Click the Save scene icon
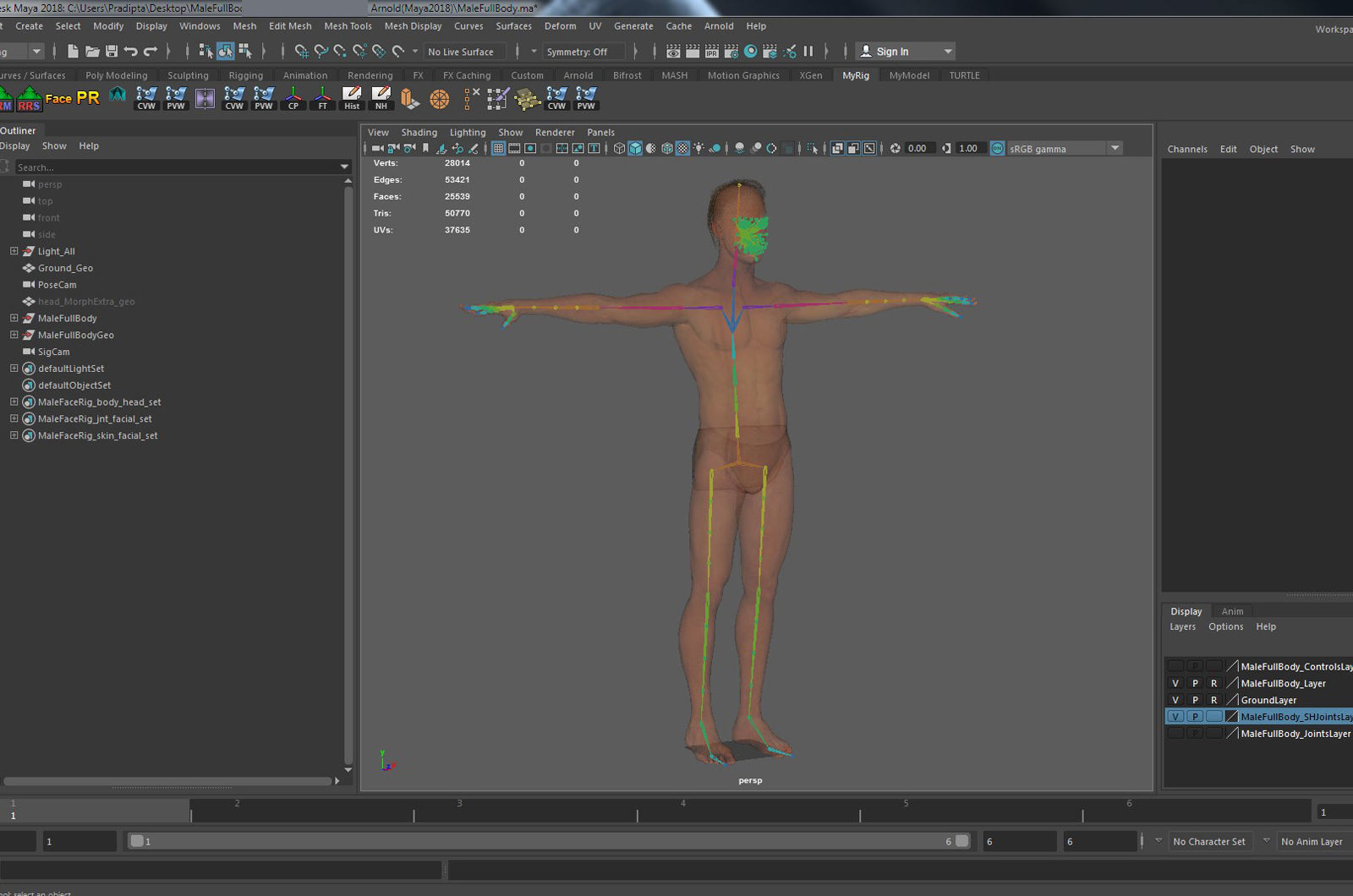The image size is (1353, 896). 111,52
